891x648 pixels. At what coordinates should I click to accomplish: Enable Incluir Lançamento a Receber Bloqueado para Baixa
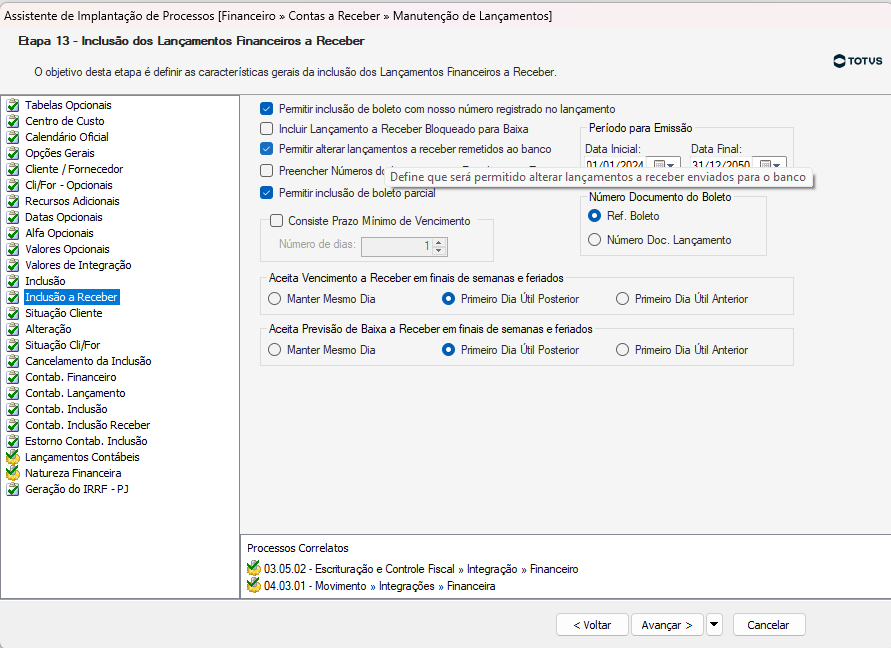point(267,129)
